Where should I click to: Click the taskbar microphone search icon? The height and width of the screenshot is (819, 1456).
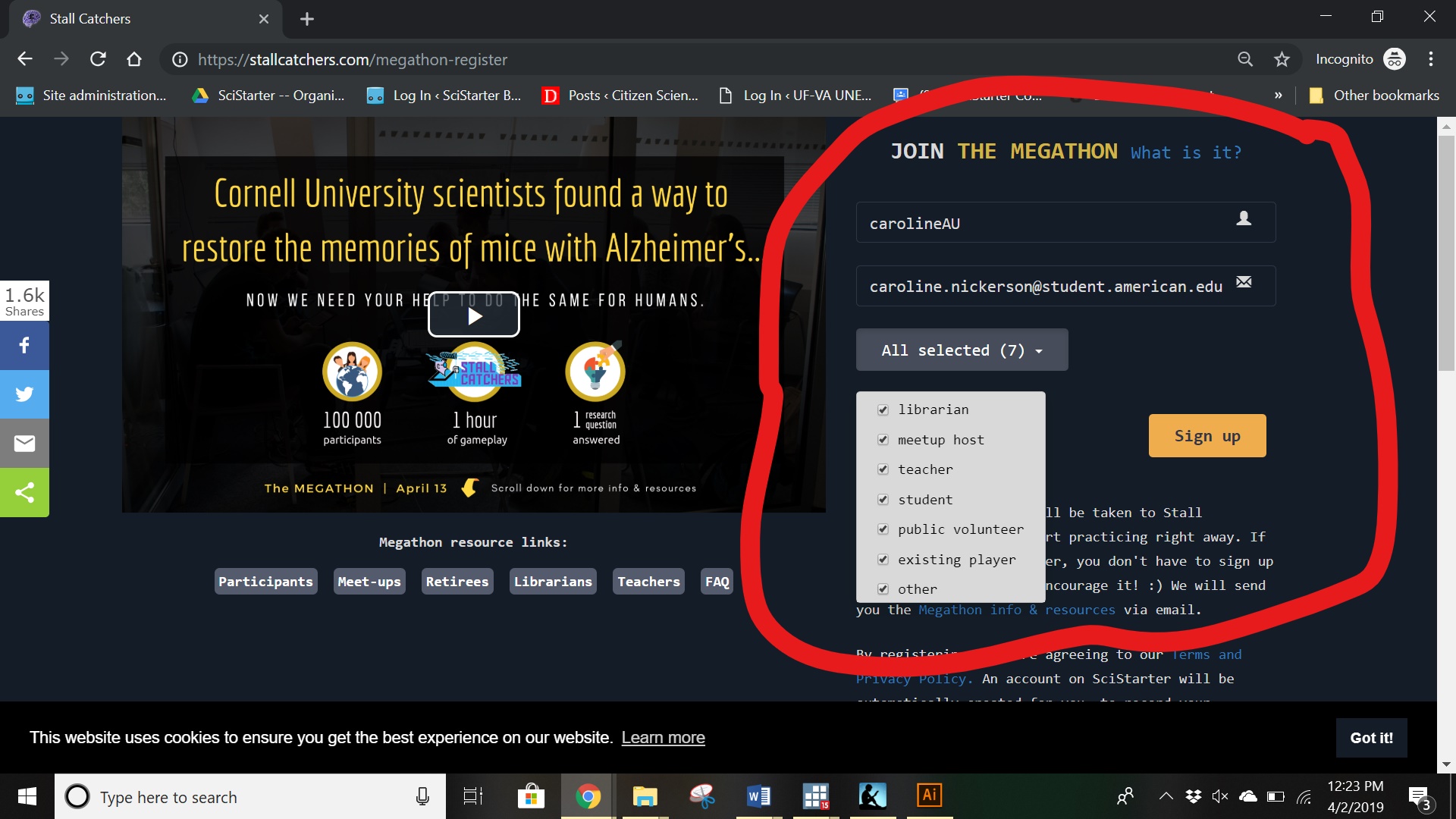(x=422, y=796)
